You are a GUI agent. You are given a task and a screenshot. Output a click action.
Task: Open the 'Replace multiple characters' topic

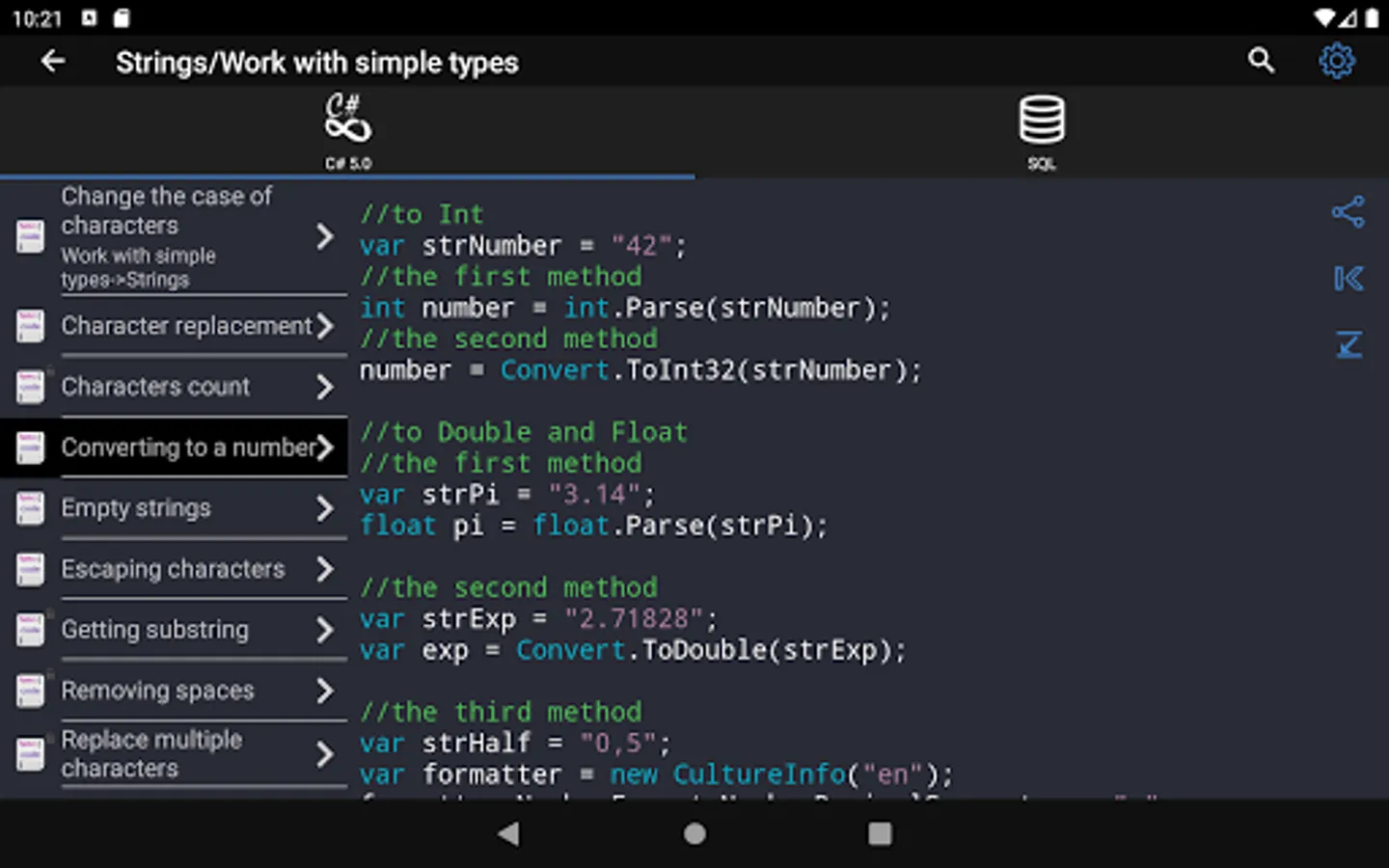coord(174,754)
